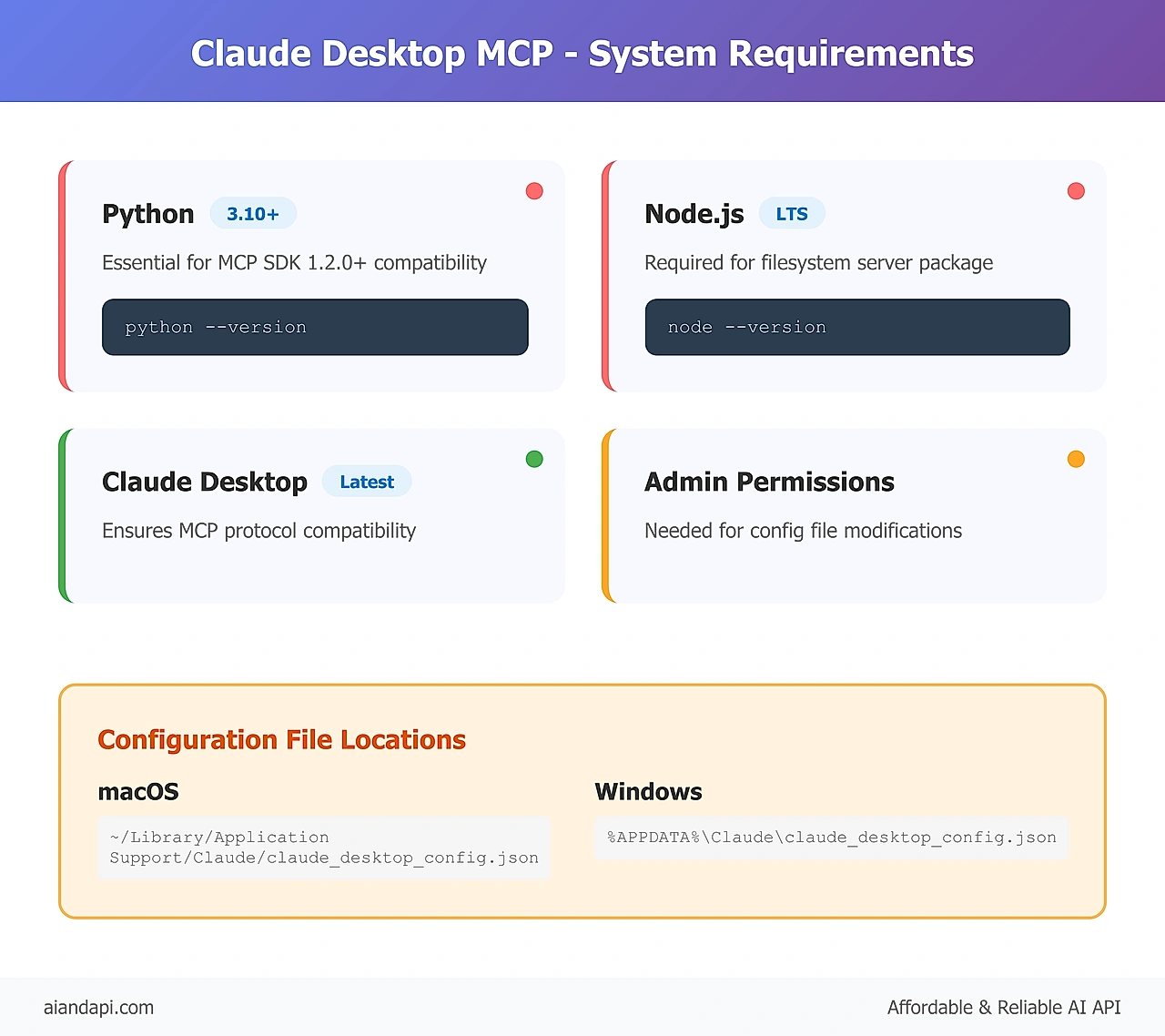Image resolution: width=1165 pixels, height=1036 pixels.
Task: Click the Admin Permissions heading
Action: coord(769,482)
